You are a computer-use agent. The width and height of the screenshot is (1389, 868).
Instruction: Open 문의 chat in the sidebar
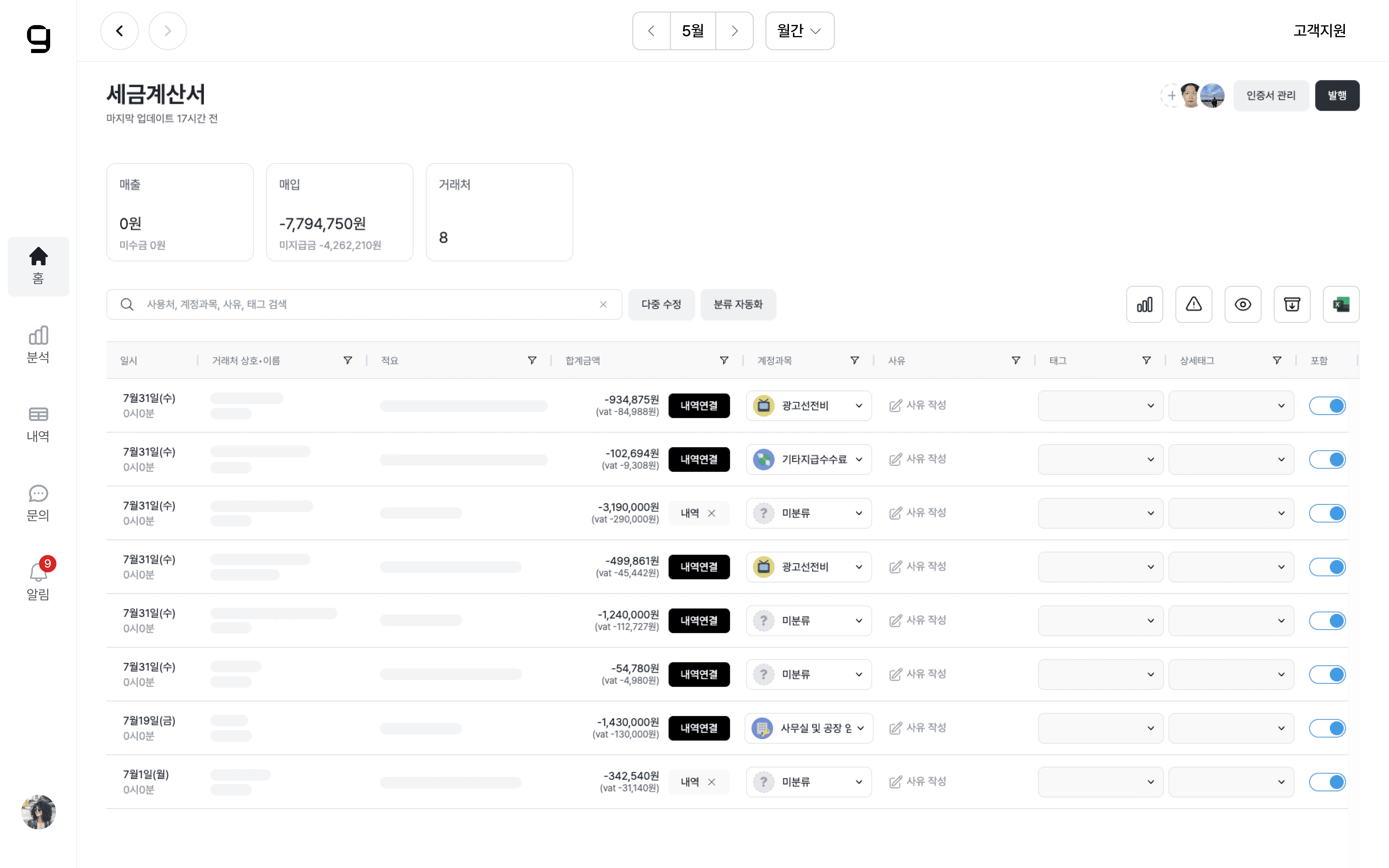click(38, 502)
